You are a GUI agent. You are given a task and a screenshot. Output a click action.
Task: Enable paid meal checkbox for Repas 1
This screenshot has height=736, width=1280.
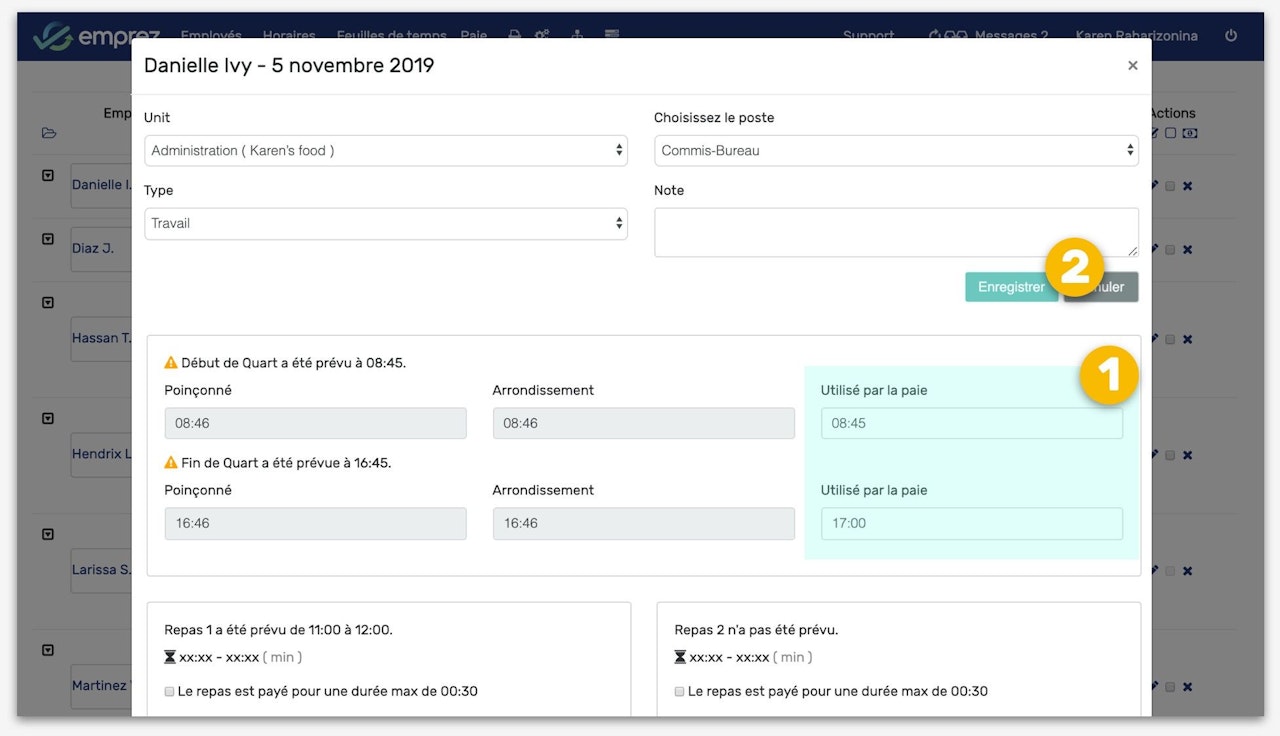click(x=170, y=691)
